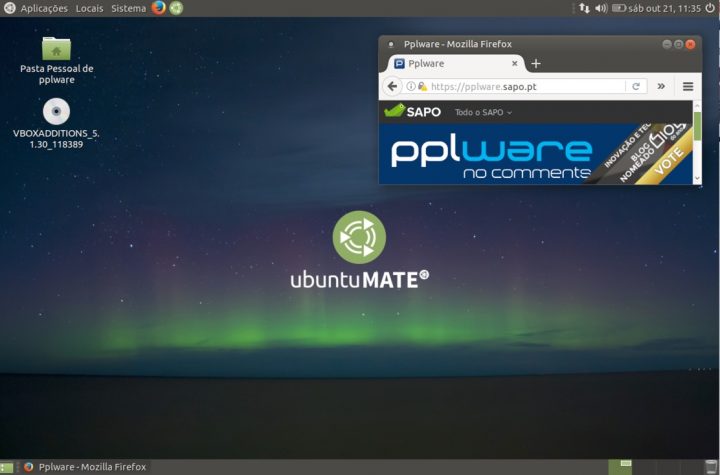Click the network connection indicator
The height and width of the screenshot is (475, 720).
coord(584,8)
